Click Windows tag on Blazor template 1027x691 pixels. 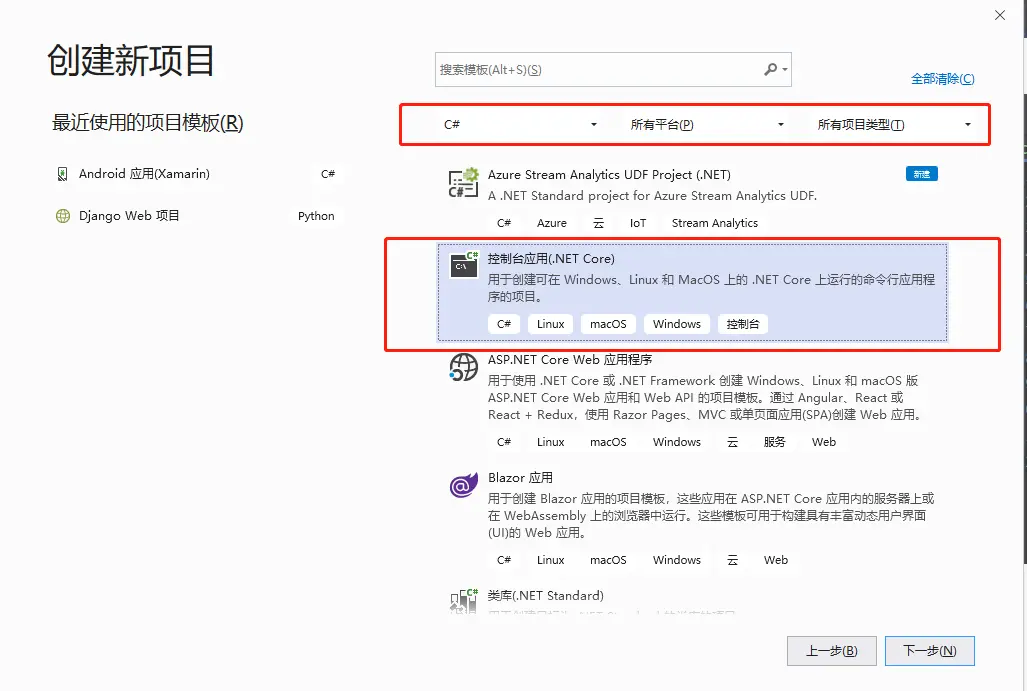pos(677,560)
